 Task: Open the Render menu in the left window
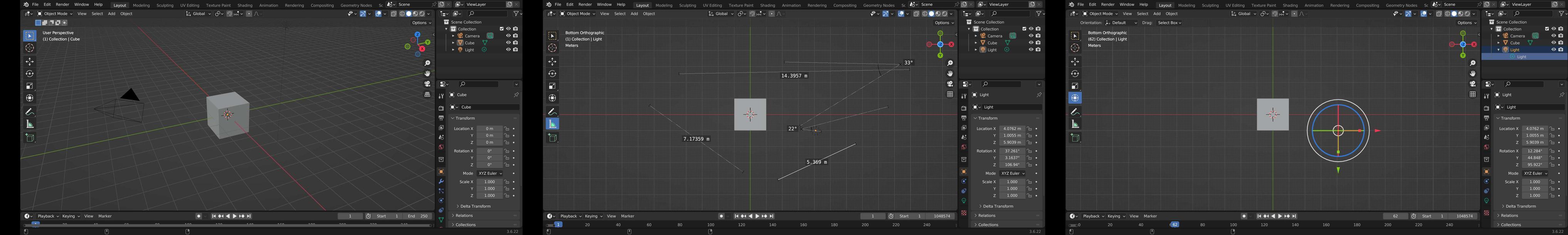pos(62,4)
